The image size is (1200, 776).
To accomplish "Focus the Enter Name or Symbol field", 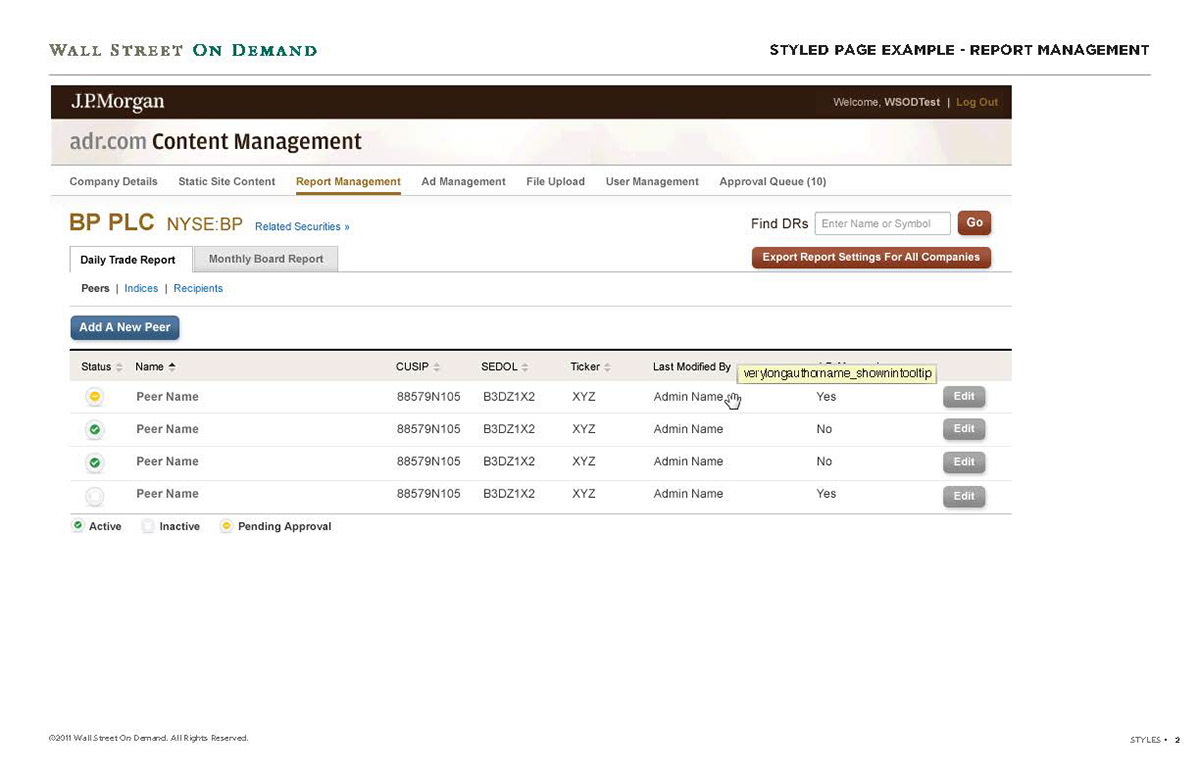I will click(882, 223).
